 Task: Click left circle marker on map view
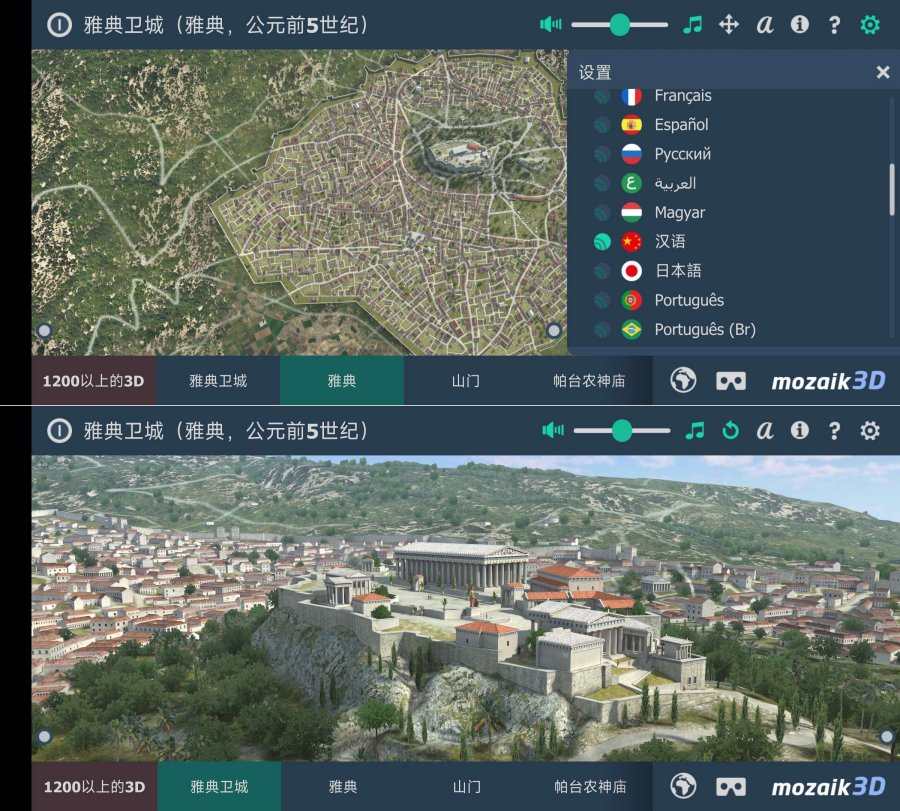click(x=44, y=331)
